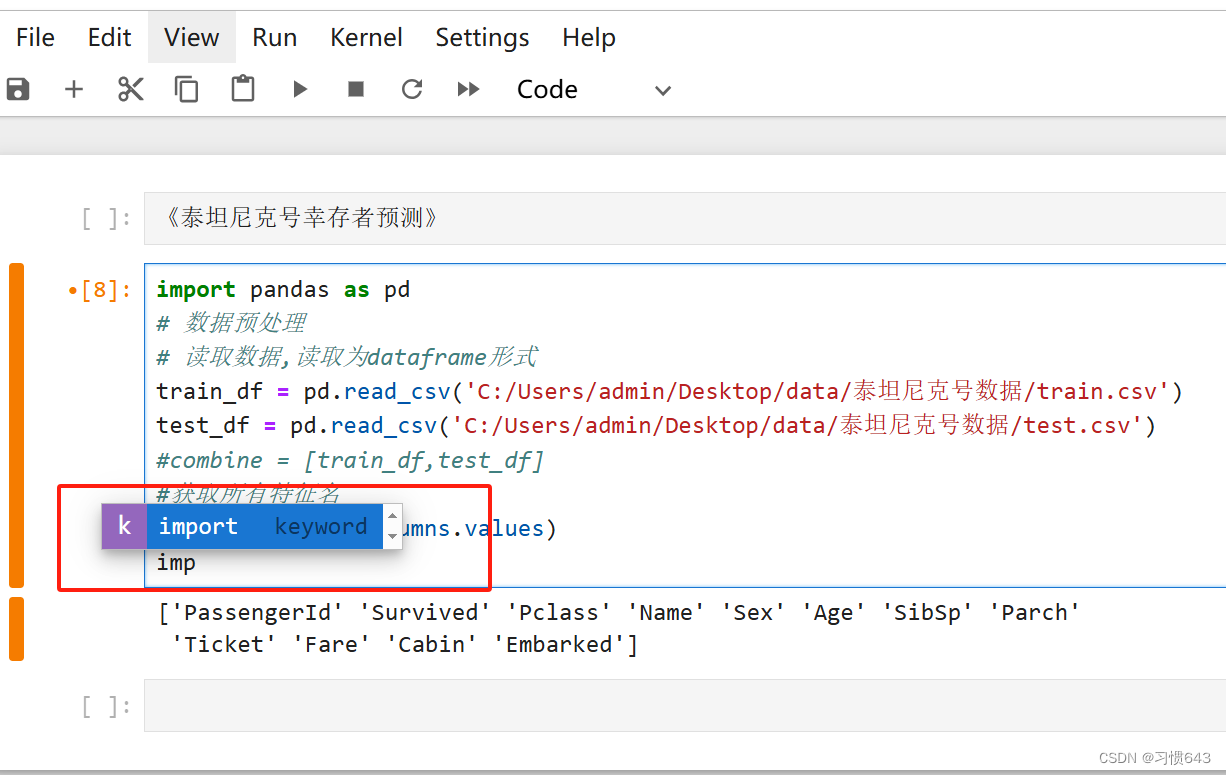Click the empty cell at the bottom
This screenshot has height=775, width=1226.
[685, 706]
